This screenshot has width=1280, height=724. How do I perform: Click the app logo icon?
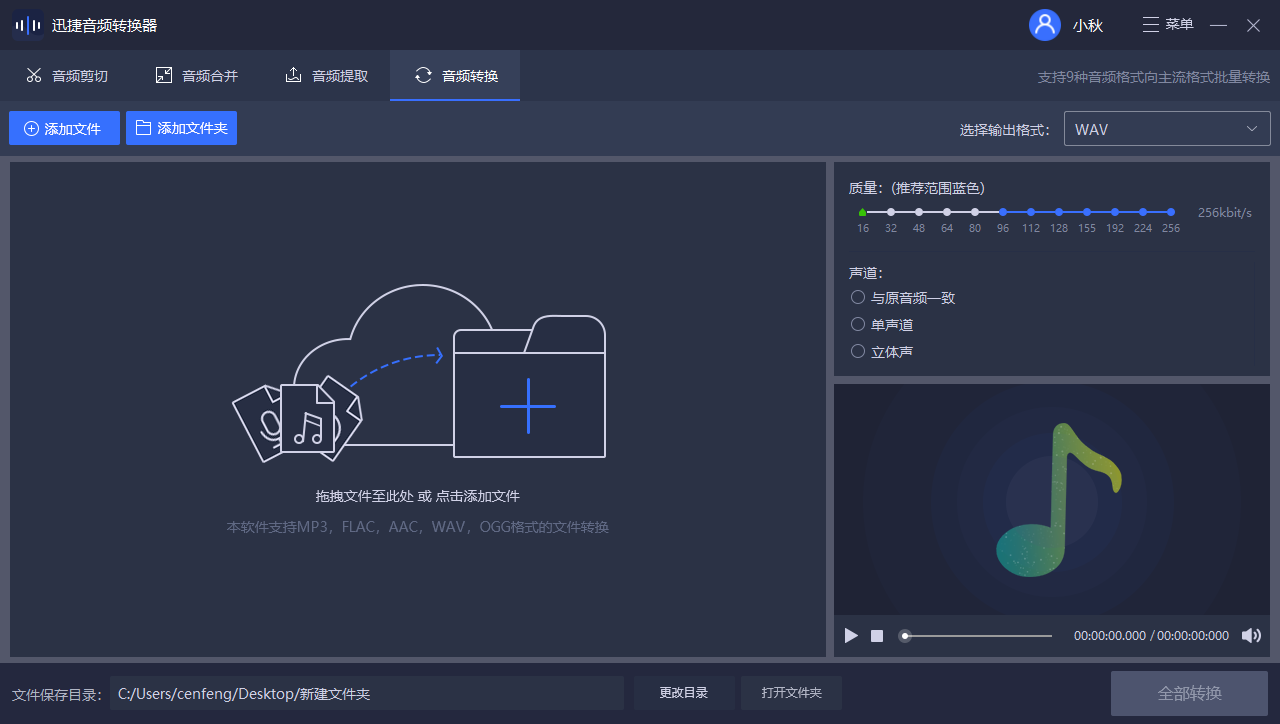(x=27, y=25)
